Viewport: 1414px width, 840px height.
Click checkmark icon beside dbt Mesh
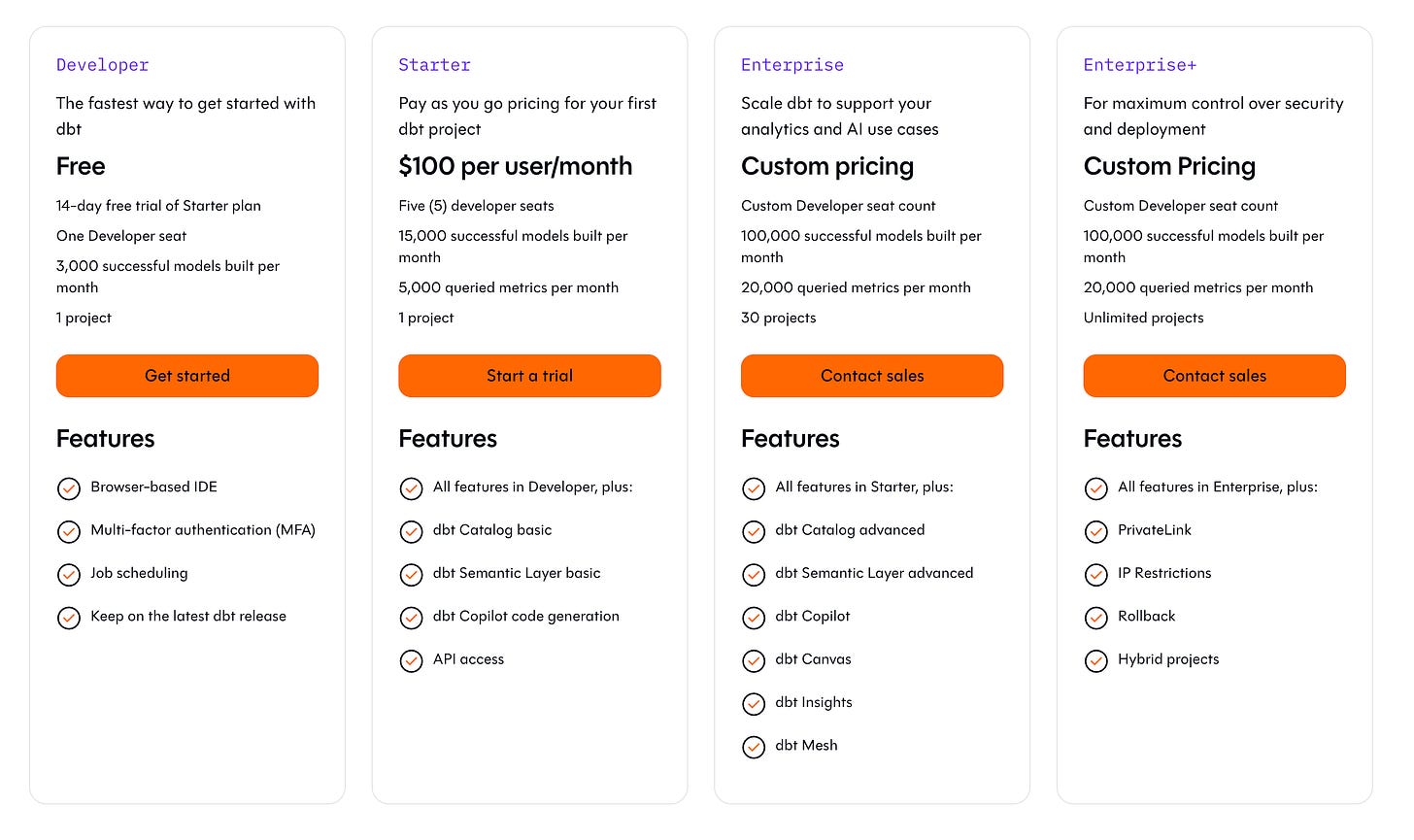[x=754, y=747]
